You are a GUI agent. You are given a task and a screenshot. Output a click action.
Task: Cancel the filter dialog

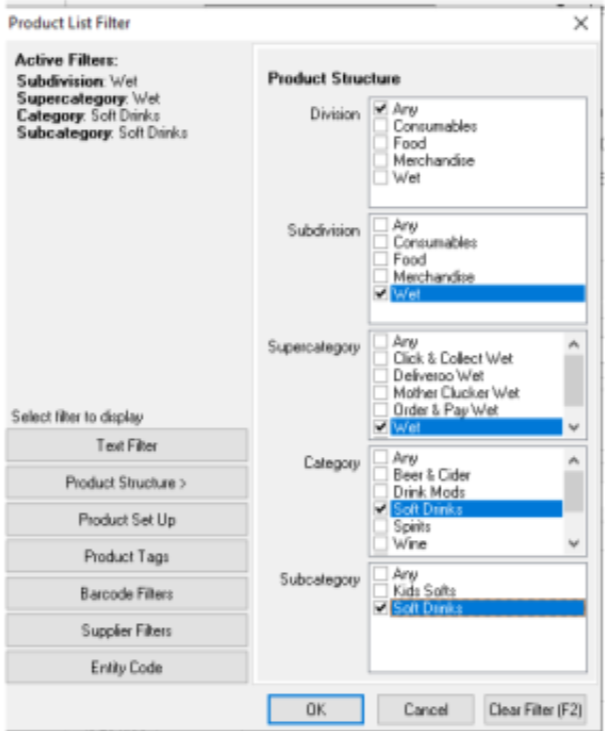click(426, 710)
